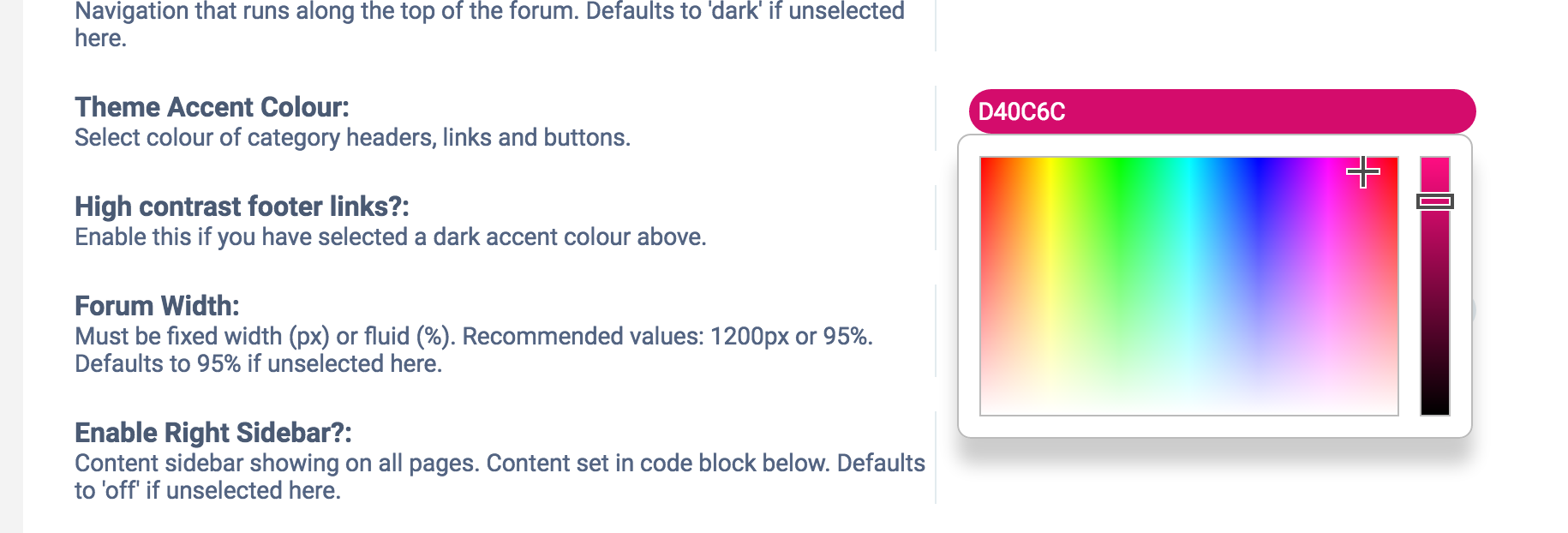Click the partly hidden control behind the picker
The width and height of the screenshot is (1568, 533).
tap(1474, 309)
